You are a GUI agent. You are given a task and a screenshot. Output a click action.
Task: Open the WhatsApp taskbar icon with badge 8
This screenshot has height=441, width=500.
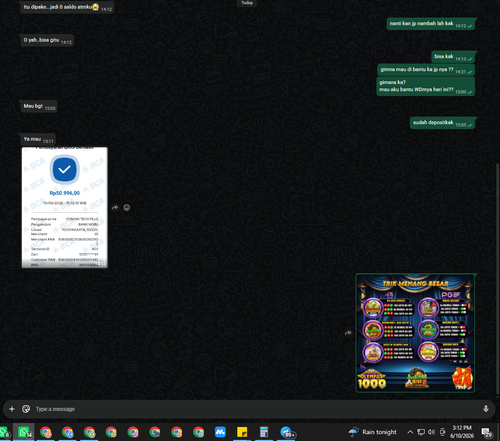tap(4, 432)
